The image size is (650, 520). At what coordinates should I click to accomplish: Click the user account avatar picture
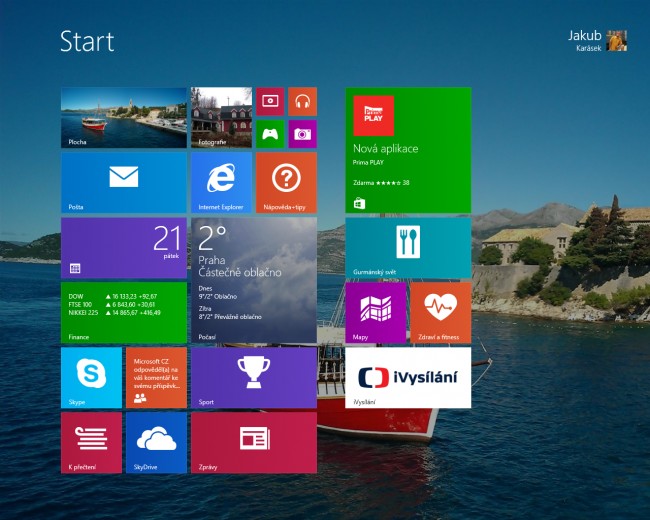coord(617,41)
